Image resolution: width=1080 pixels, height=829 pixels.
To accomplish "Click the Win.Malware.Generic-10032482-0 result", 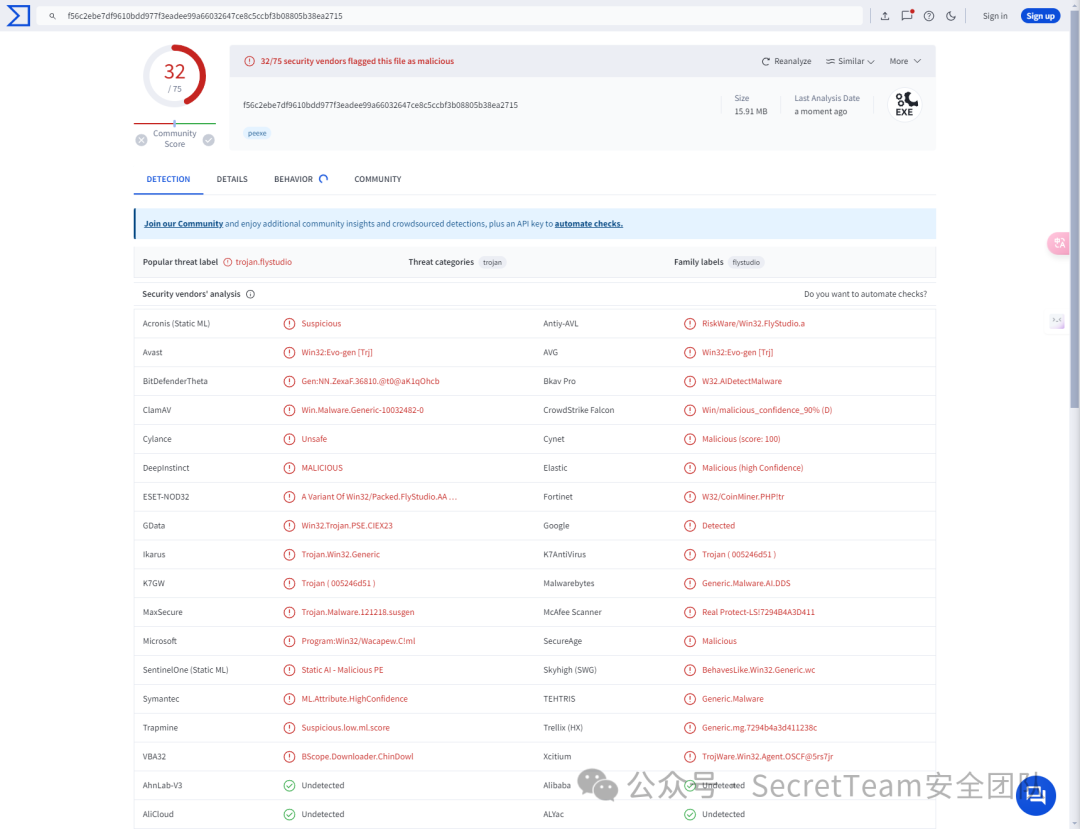I will coord(362,410).
